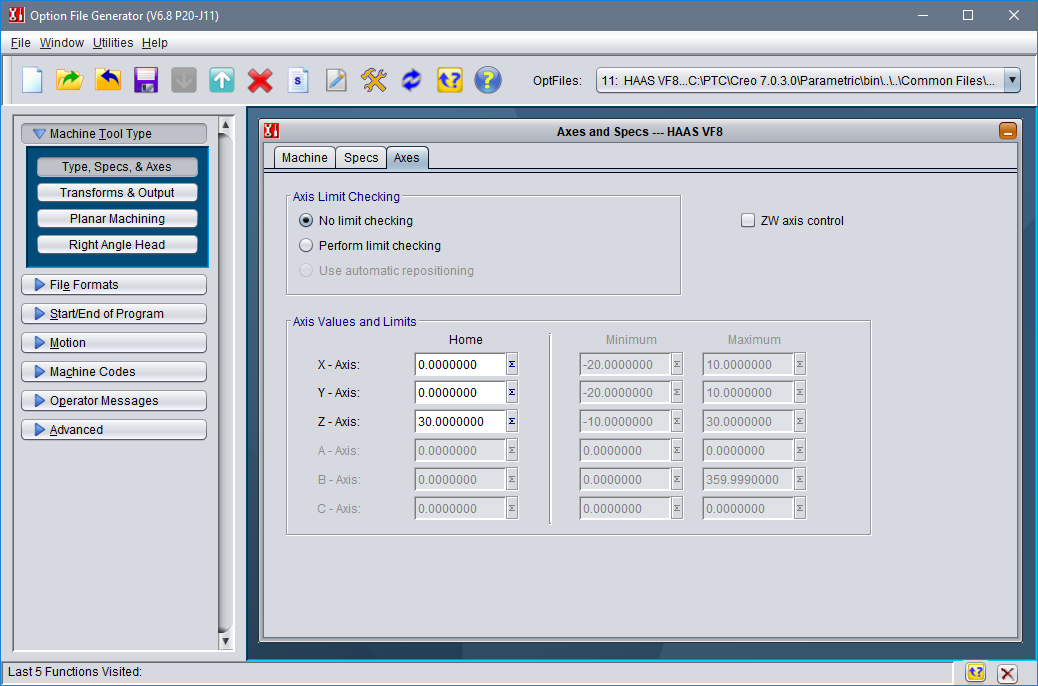Select No limit checking
The width and height of the screenshot is (1038, 686).
click(x=306, y=220)
